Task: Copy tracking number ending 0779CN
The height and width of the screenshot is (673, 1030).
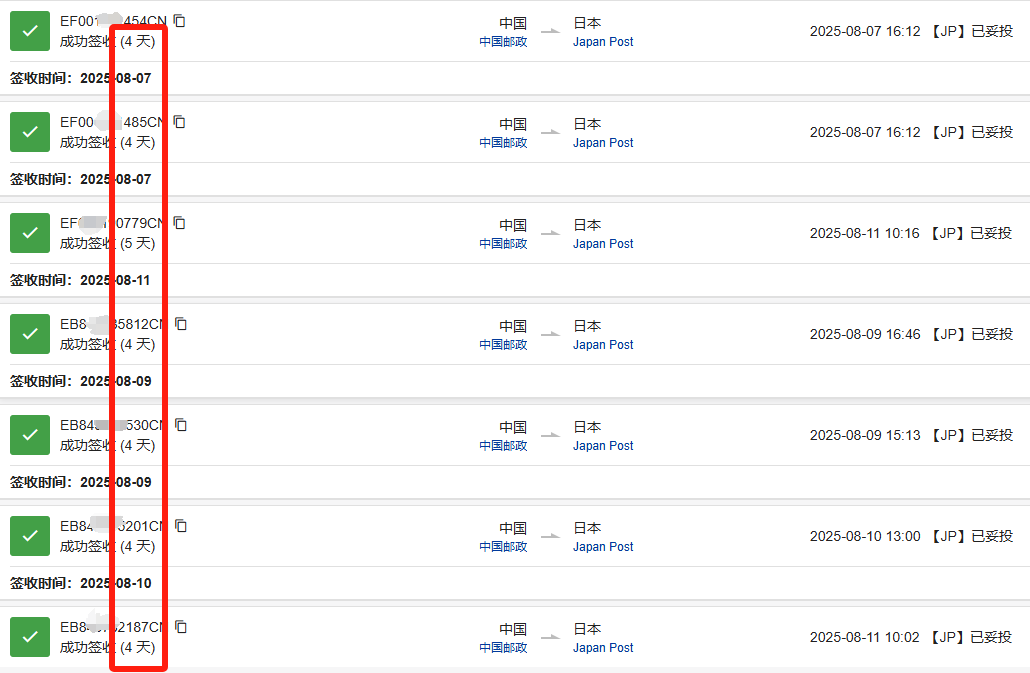Action: [x=179, y=223]
